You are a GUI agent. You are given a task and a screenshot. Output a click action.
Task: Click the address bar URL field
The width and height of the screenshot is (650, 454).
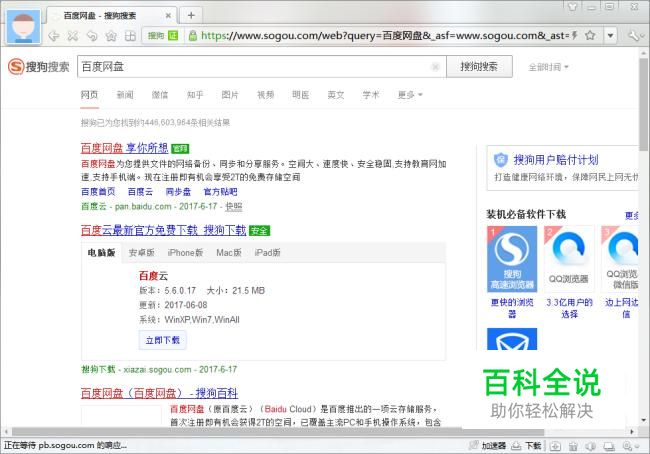[386, 36]
